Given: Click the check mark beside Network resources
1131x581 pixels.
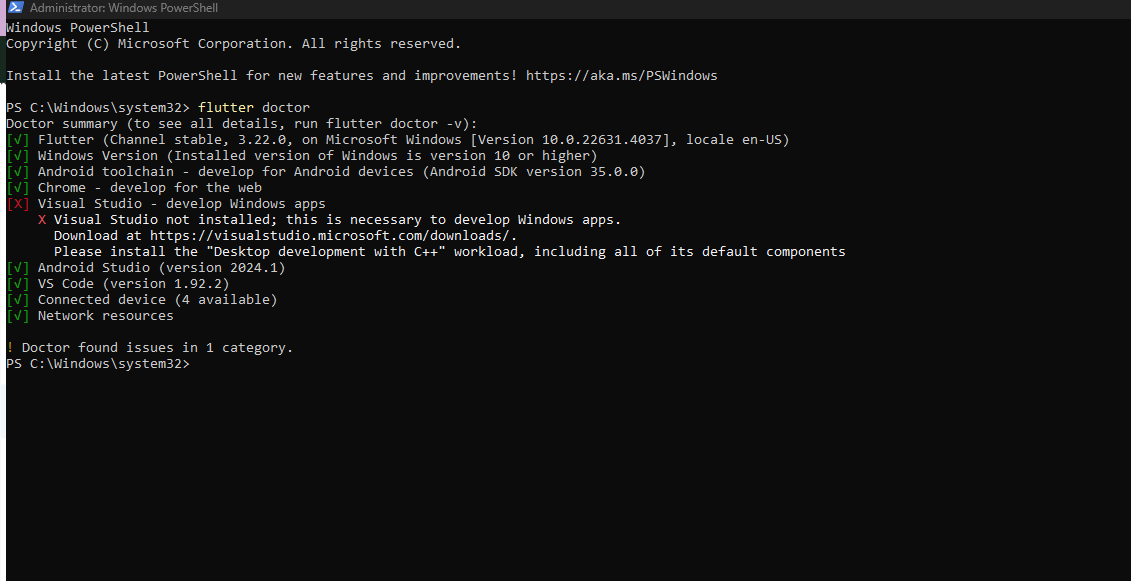Looking at the screenshot, I should pos(18,316).
